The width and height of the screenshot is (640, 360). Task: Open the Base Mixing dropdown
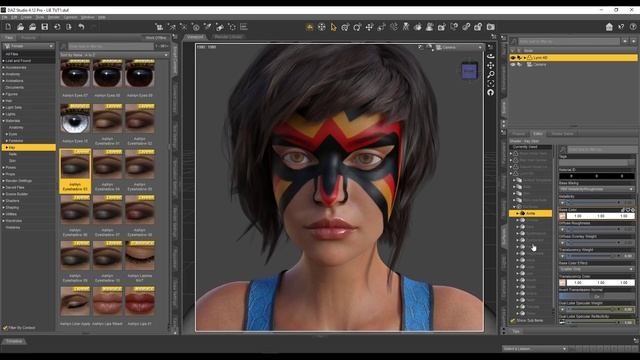596,189
